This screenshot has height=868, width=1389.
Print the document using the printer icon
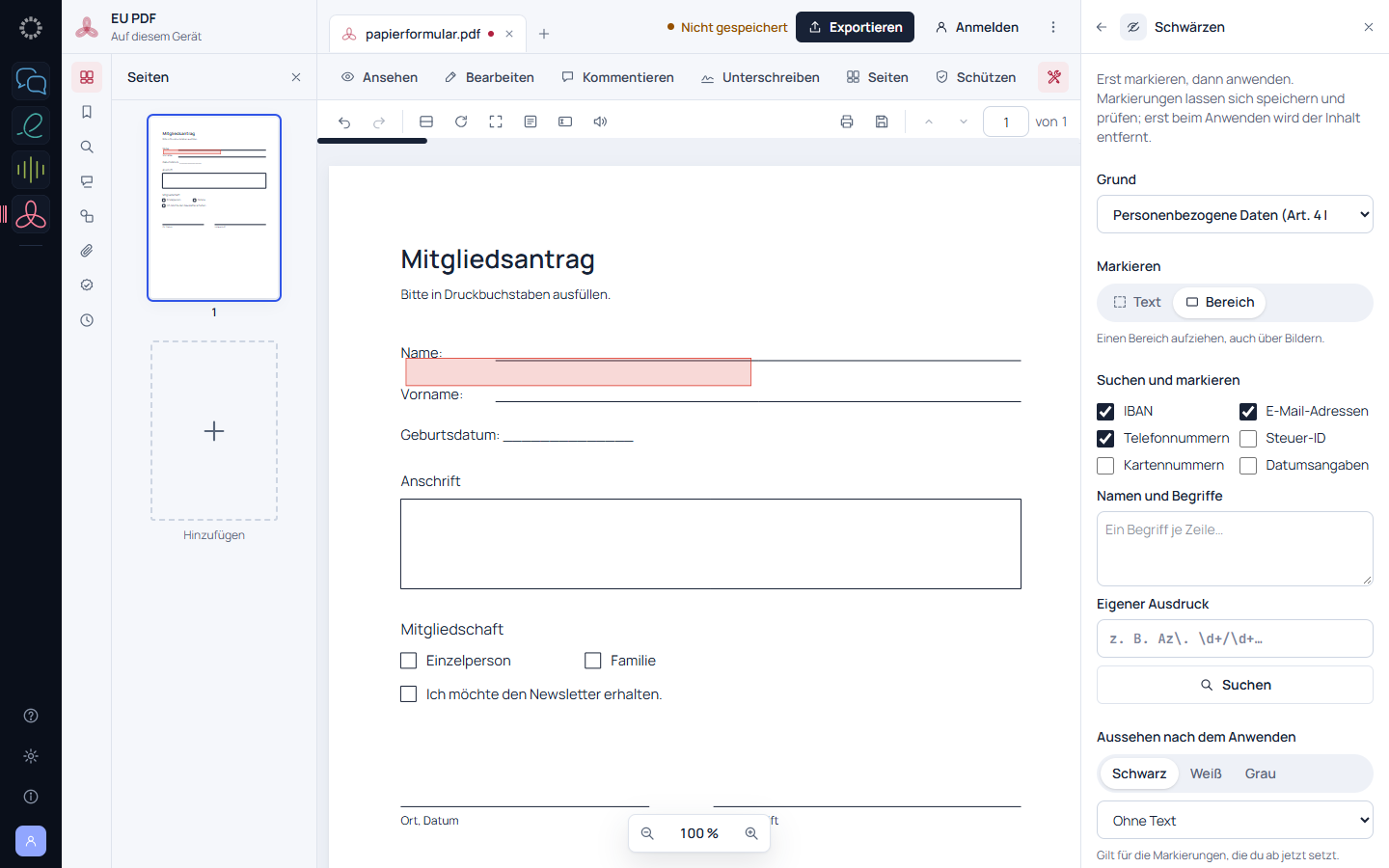[x=847, y=122]
